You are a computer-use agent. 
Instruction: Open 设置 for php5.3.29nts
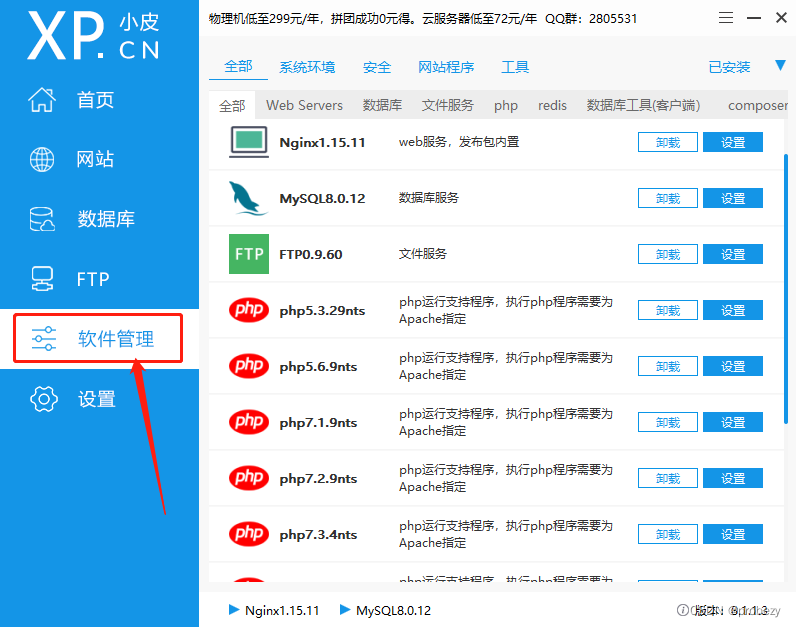pos(733,310)
